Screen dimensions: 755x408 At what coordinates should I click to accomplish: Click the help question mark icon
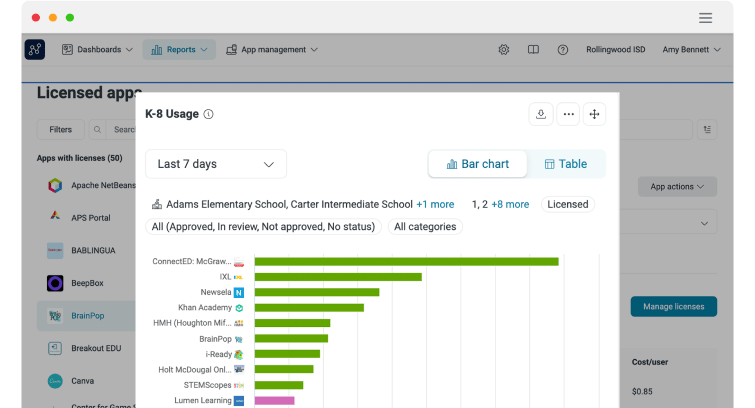(x=562, y=50)
